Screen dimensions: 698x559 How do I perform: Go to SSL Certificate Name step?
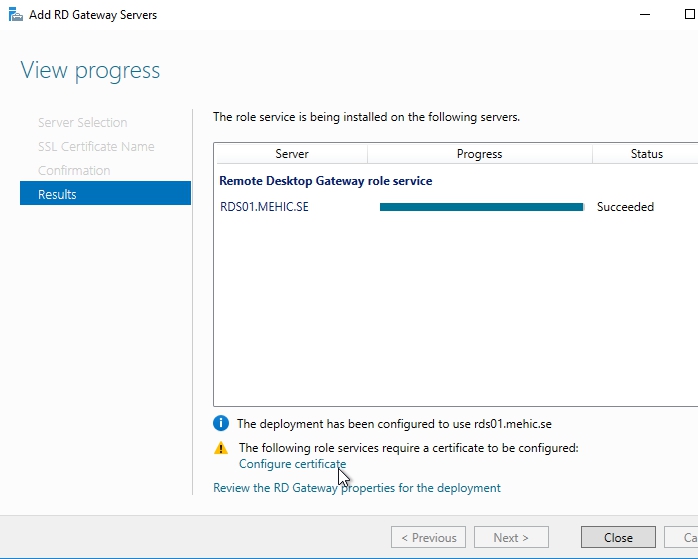tap(96, 146)
